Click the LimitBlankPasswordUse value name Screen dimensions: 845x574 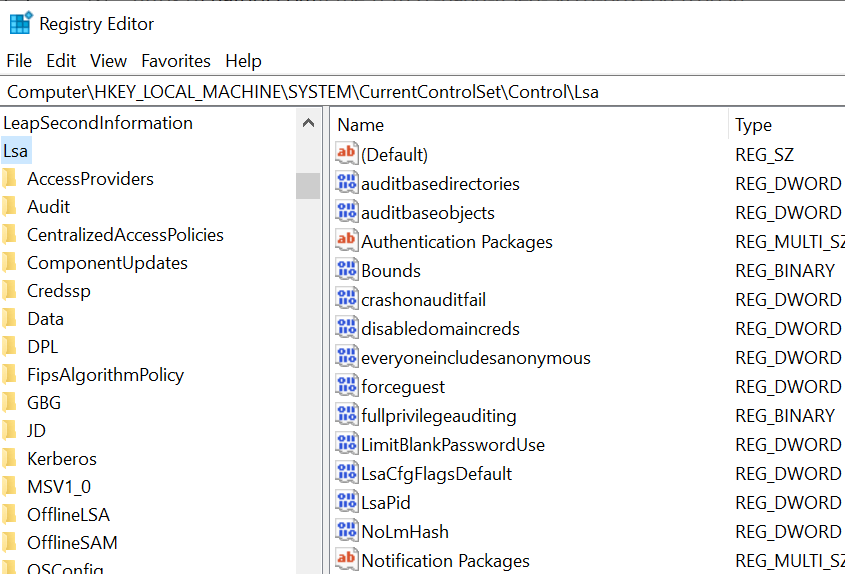(x=453, y=445)
